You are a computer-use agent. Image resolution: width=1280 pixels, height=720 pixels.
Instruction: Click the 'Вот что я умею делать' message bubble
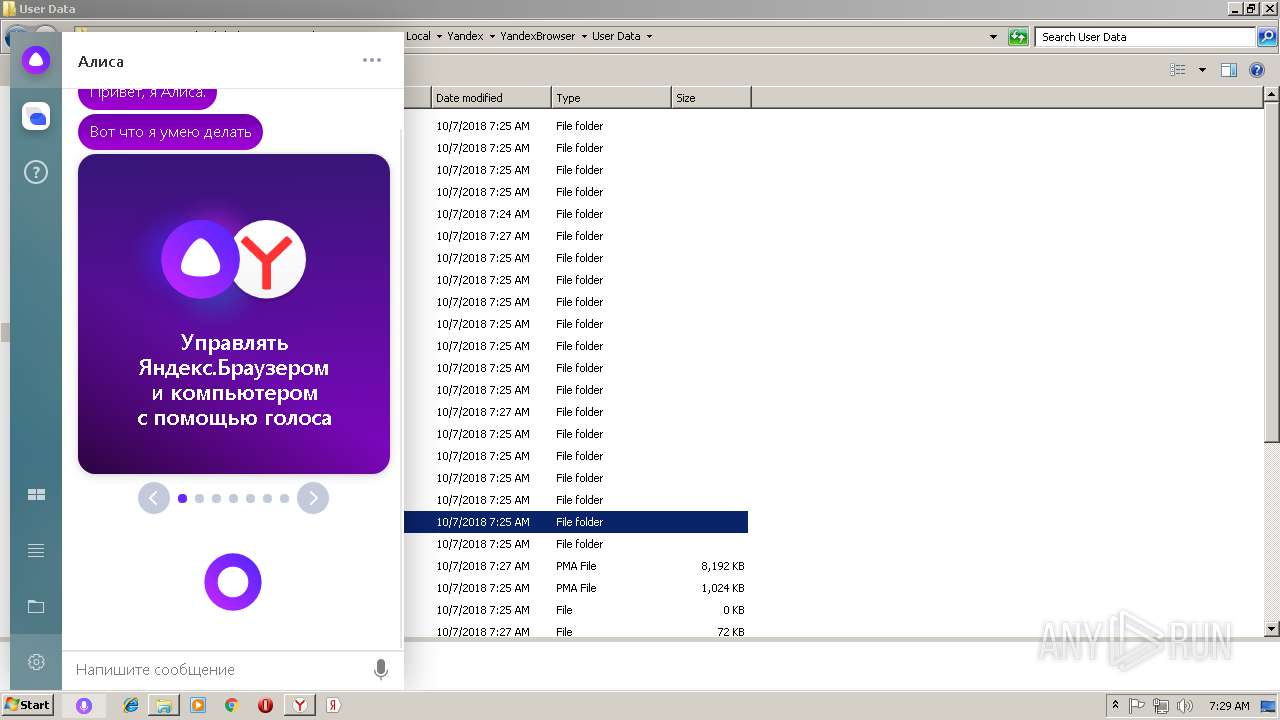[x=170, y=132]
